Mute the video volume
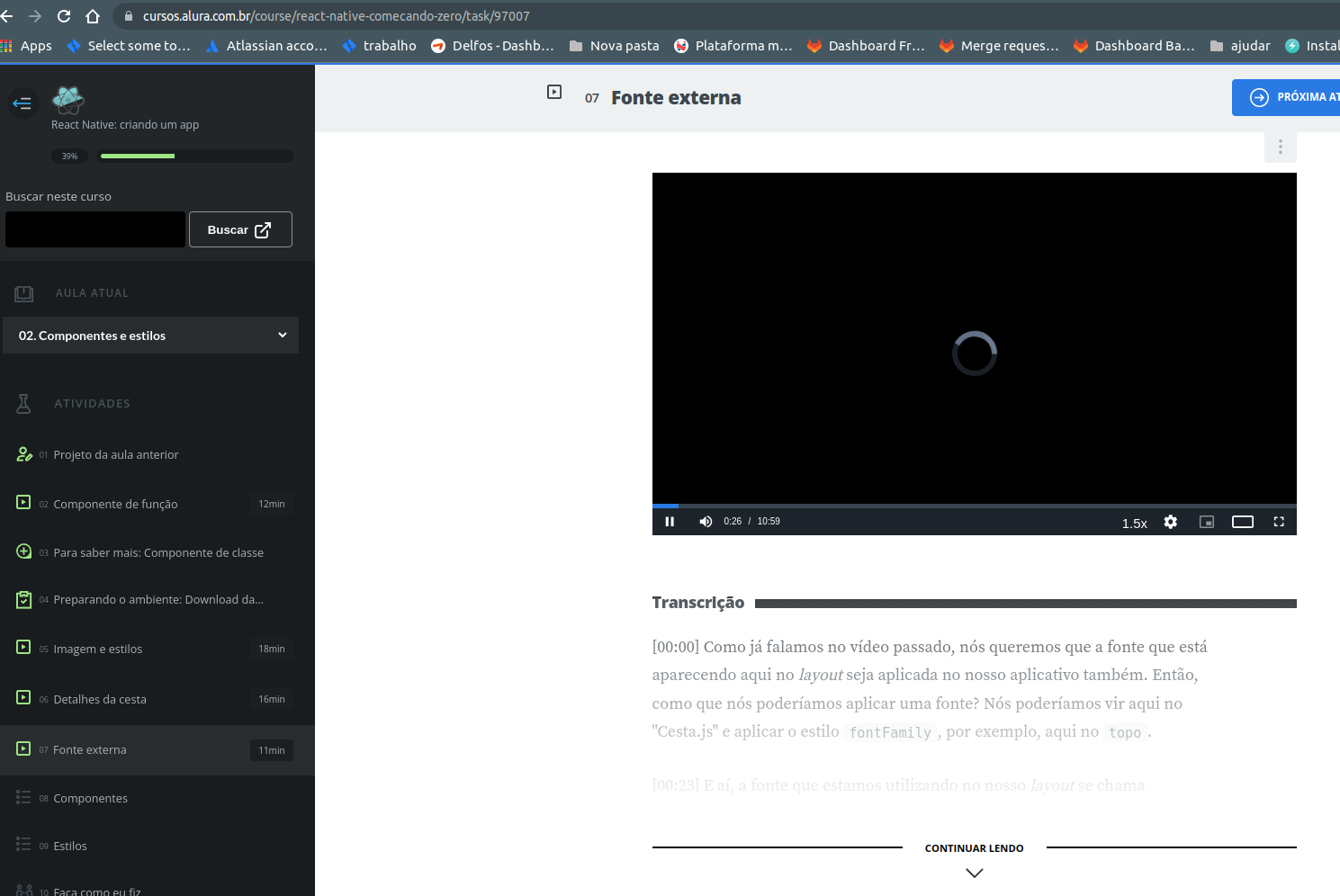1340x896 pixels. 706,522
